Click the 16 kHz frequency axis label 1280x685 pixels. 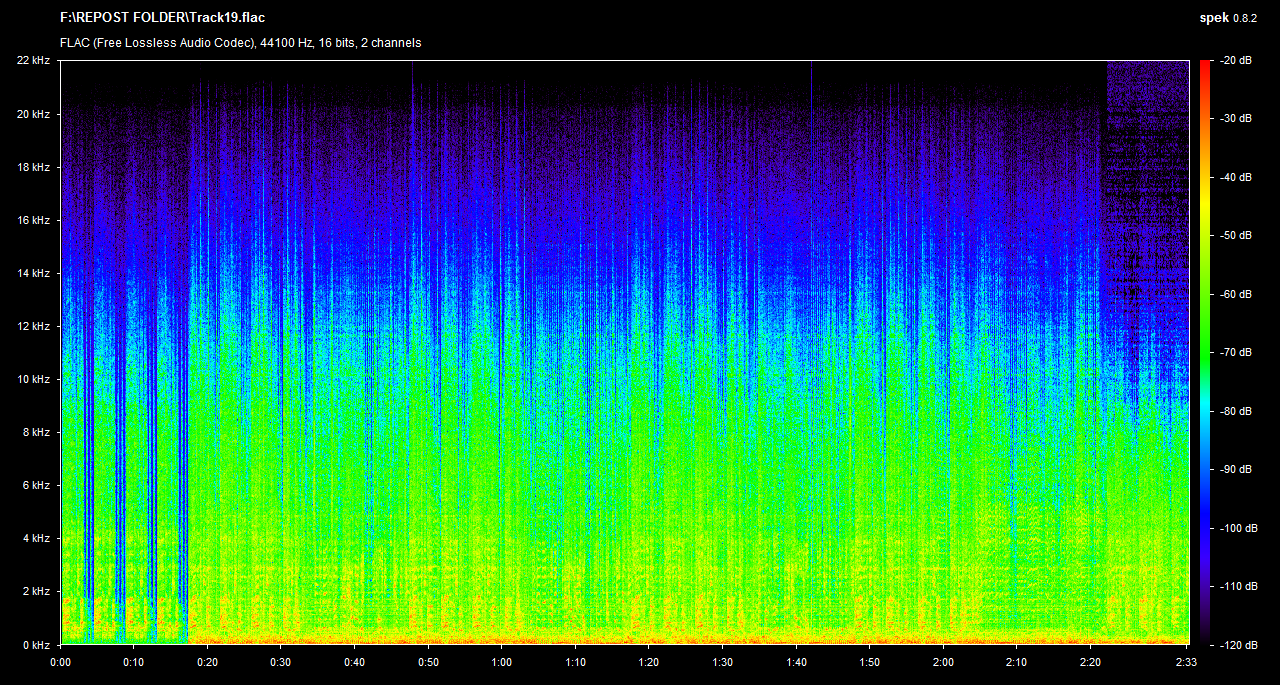[x=33, y=220]
